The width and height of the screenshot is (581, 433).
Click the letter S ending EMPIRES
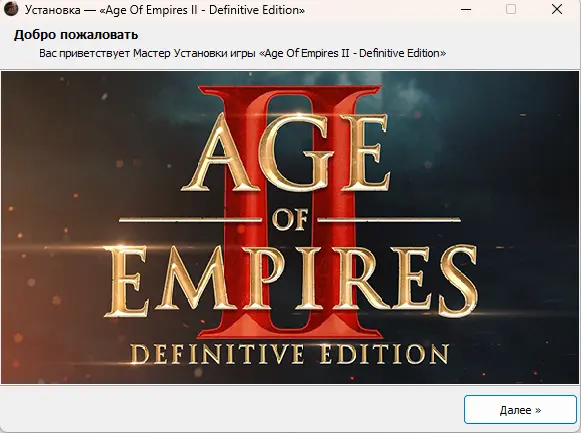(x=457, y=282)
